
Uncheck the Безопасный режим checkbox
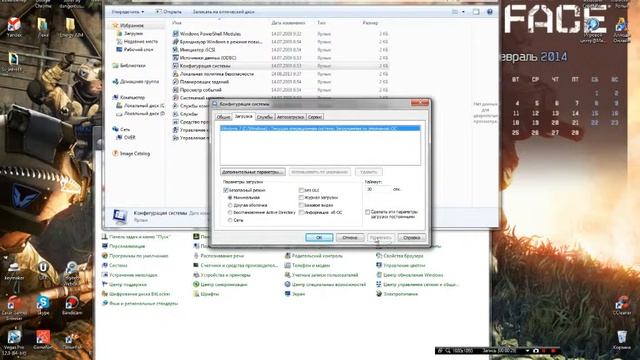pyautogui.click(x=226, y=190)
